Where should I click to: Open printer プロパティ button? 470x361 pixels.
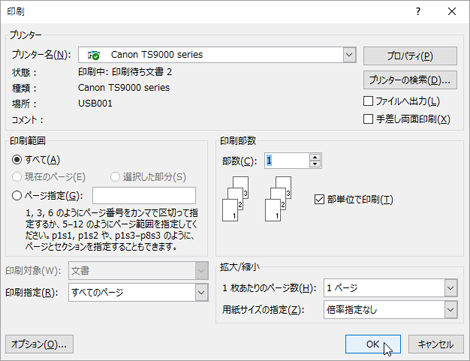pyautogui.click(x=410, y=56)
